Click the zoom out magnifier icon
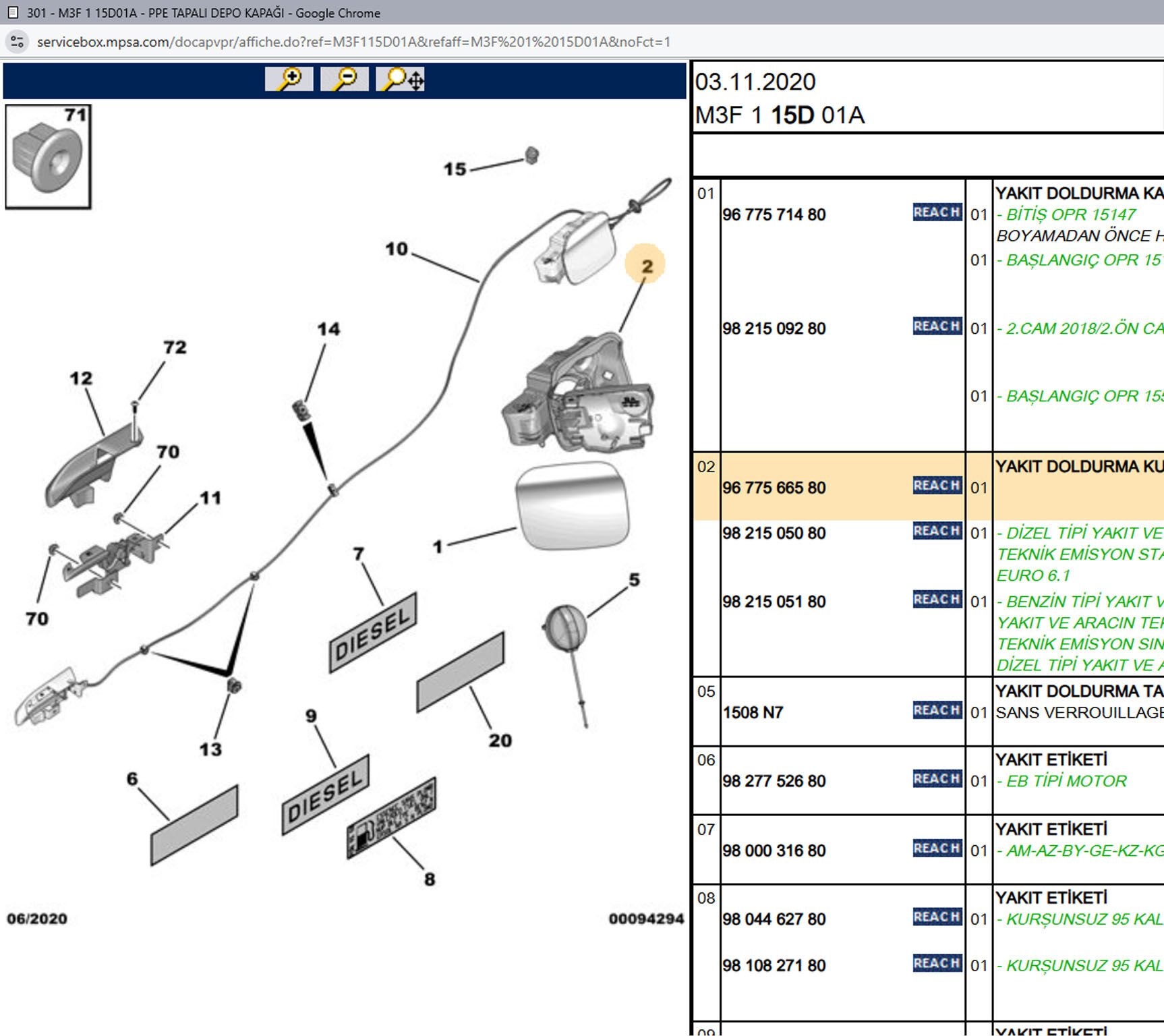 (x=344, y=79)
